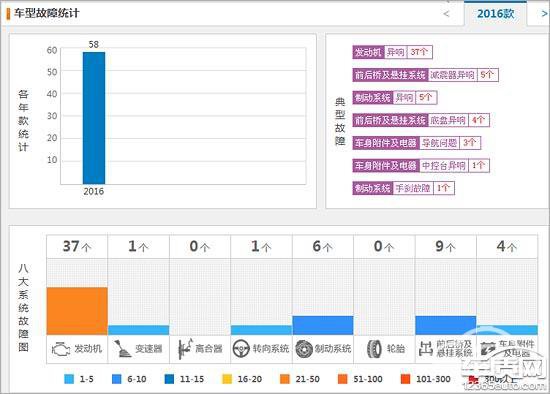Image resolution: width=550 pixels, height=394 pixels.
Task: Click the 6个 brake count header
Action: pyautogui.click(x=323, y=247)
